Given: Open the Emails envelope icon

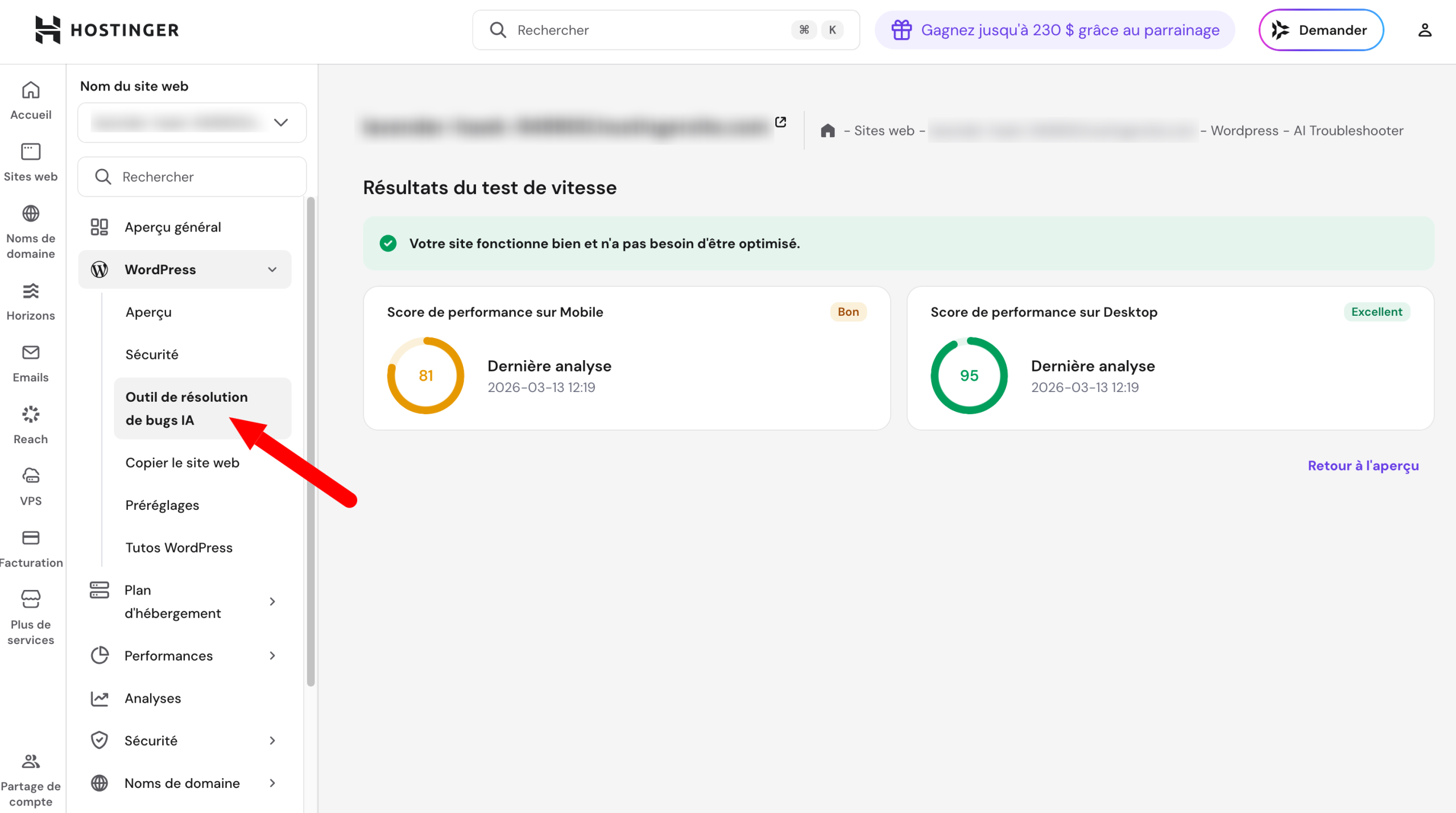Looking at the screenshot, I should tap(31, 353).
